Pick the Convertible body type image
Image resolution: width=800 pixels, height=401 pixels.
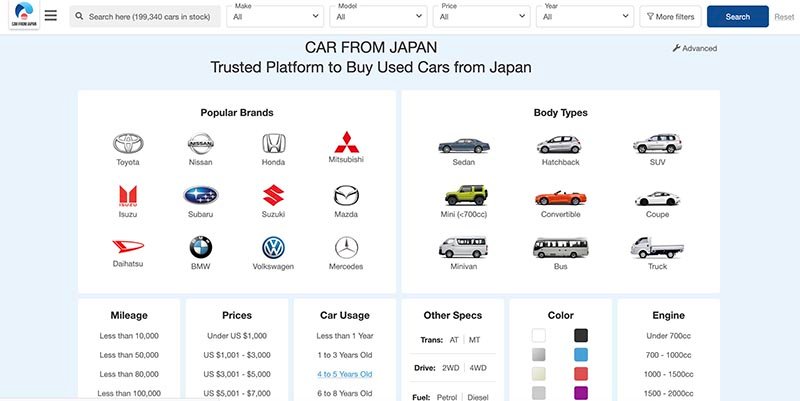[560, 196]
